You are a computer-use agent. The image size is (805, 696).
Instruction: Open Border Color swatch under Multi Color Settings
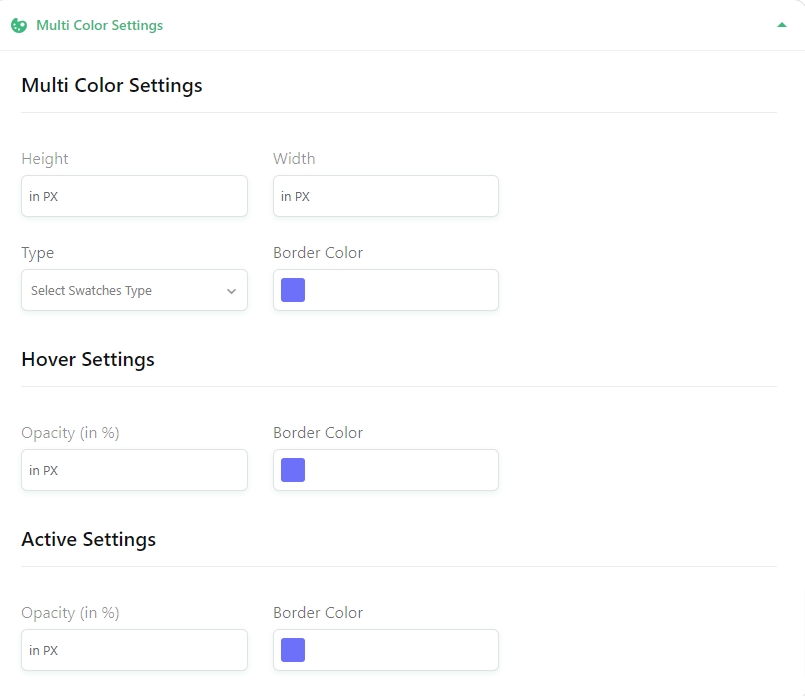click(293, 290)
